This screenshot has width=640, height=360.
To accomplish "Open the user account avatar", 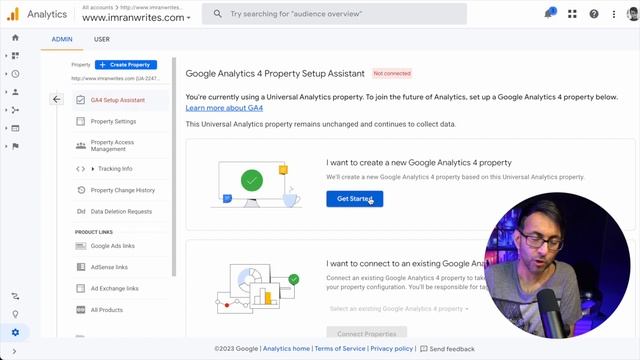I will click(633, 14).
